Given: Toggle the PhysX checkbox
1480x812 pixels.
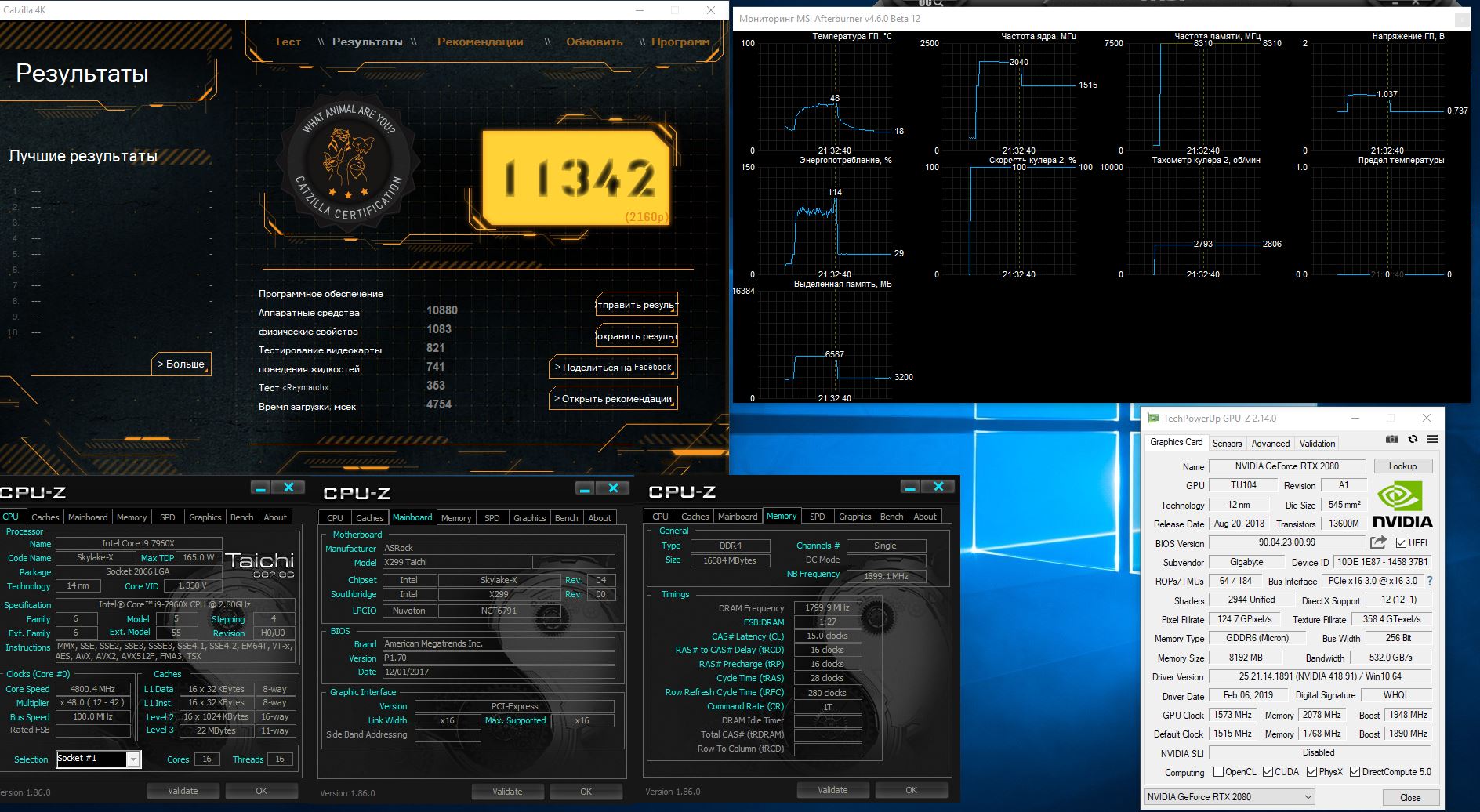Looking at the screenshot, I should coord(1311,772).
